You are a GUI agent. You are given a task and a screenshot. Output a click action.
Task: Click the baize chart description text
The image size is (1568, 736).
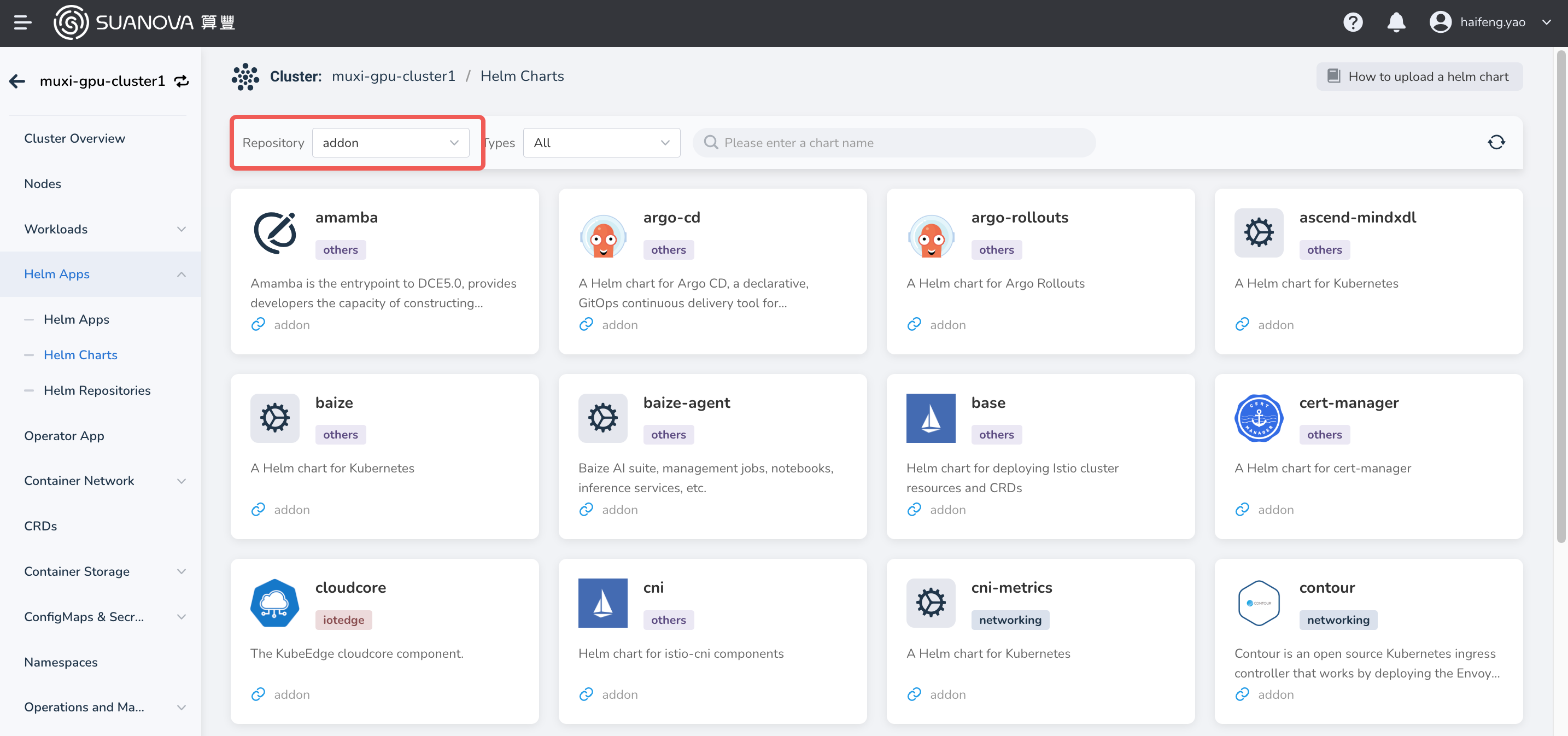(332, 468)
